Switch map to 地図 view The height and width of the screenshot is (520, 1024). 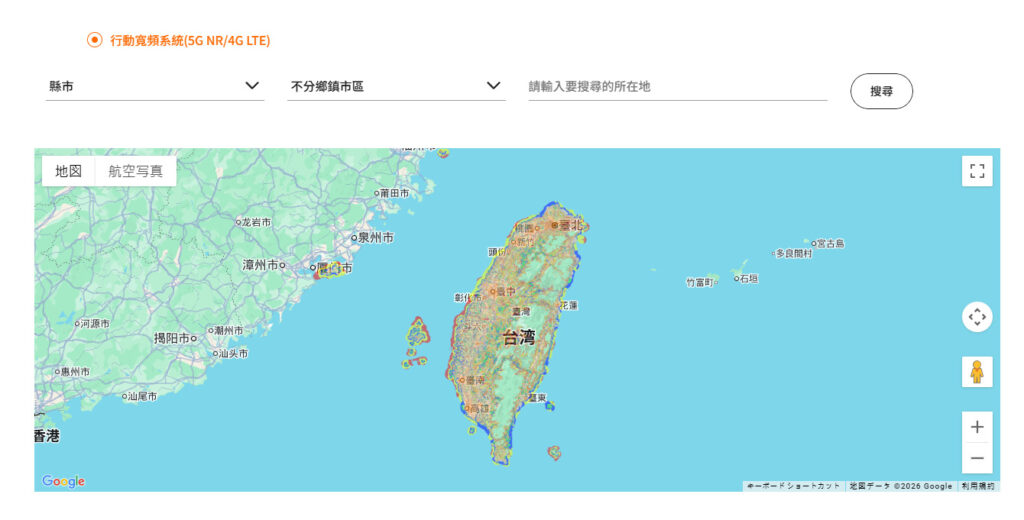coord(69,171)
